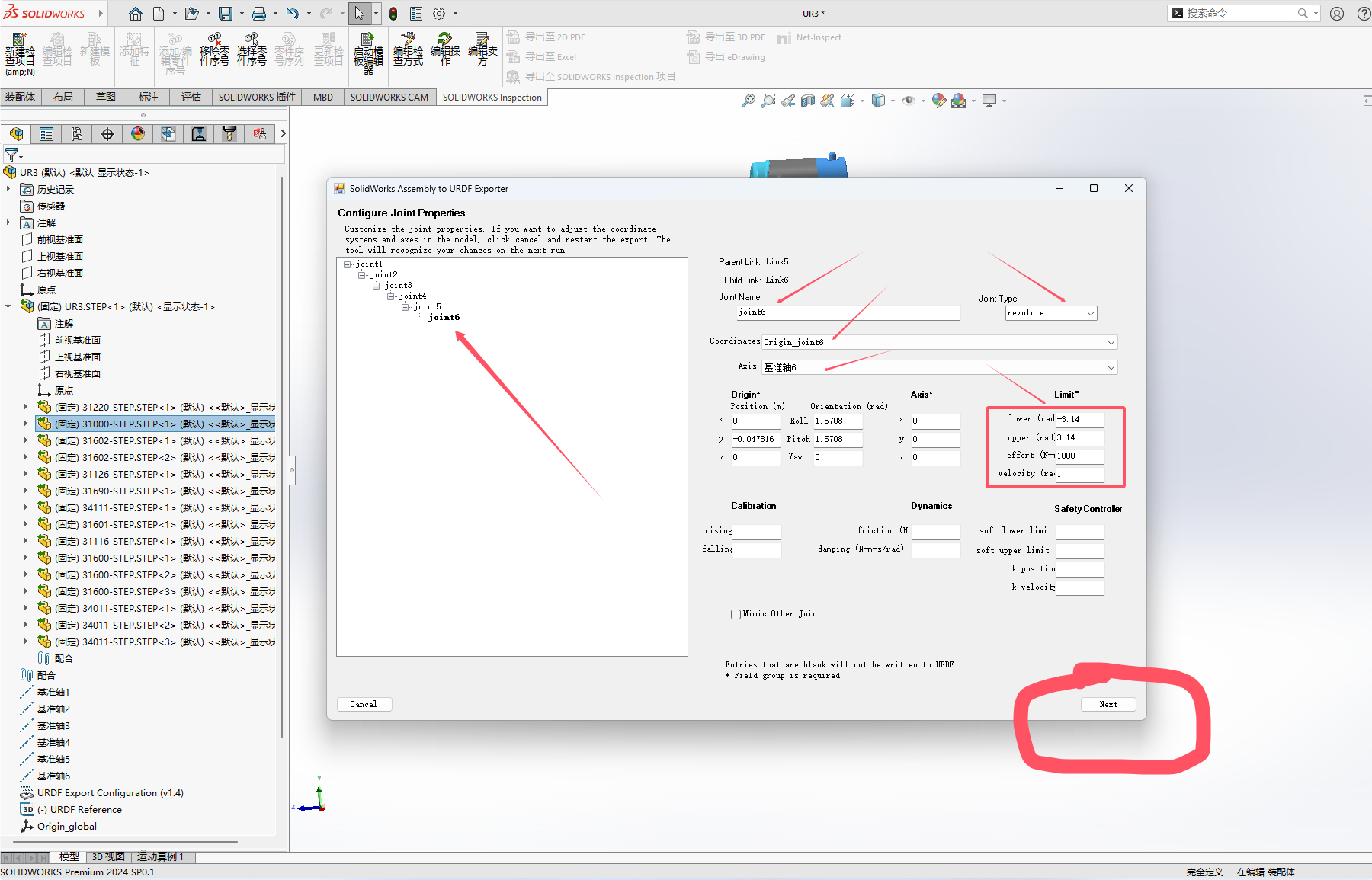Screen dimensions: 1372x880
Task: Open the Axis 基准轴6 dropdown
Action: (x=939, y=366)
